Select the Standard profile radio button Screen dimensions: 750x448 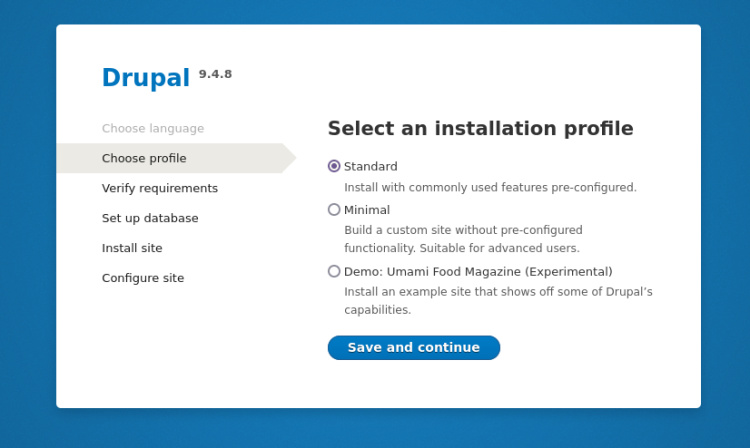point(334,166)
